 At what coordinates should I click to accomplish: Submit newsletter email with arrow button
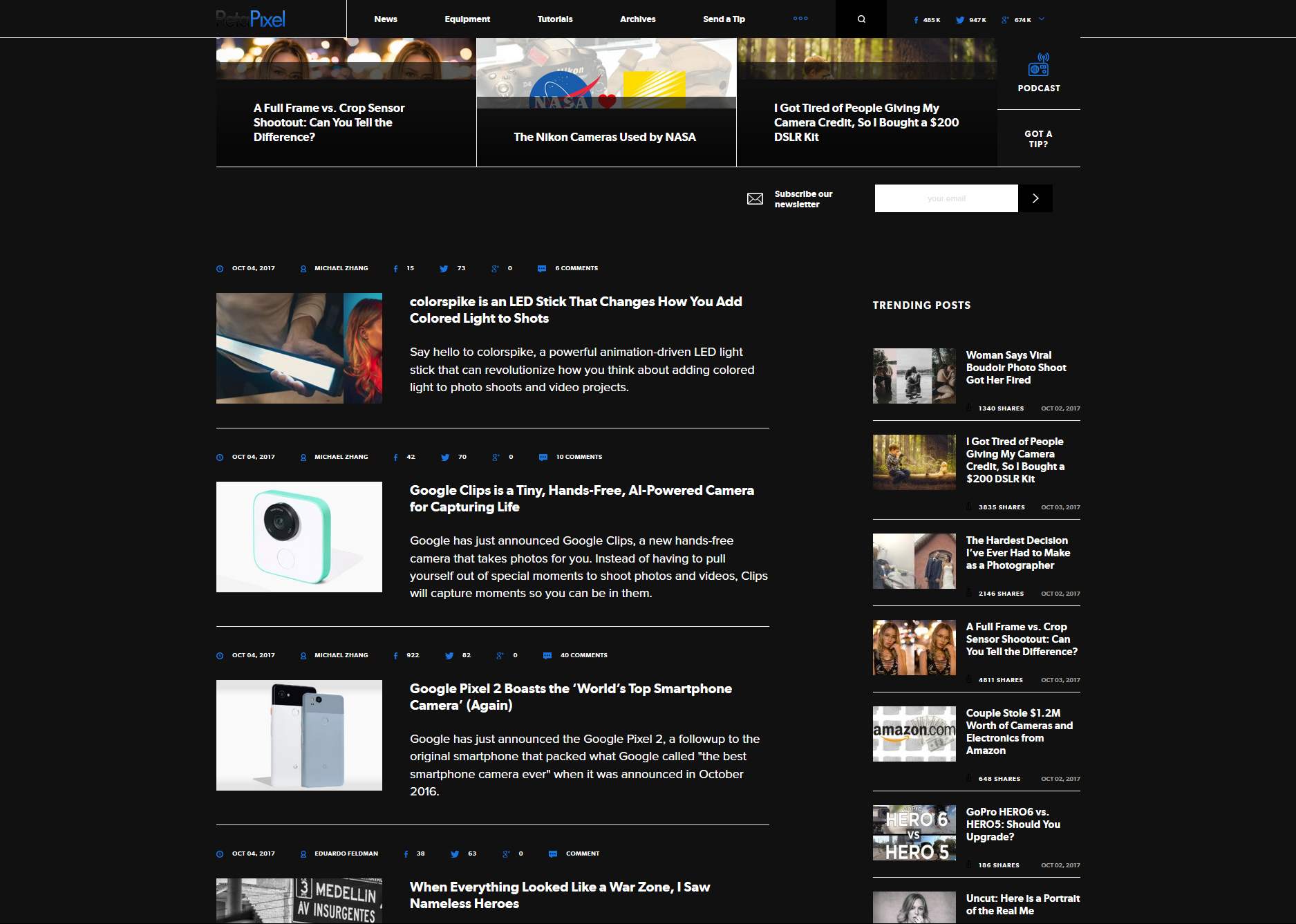click(x=1035, y=198)
